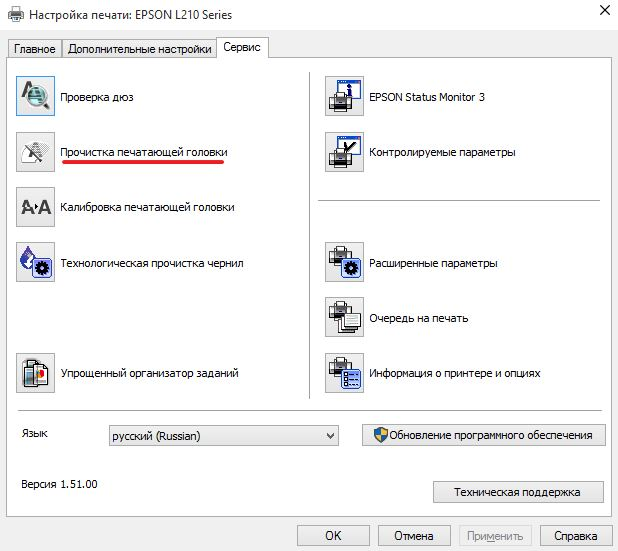Open the print queue (Очередь на печать) icon
Screen dimensions: 618x551
[x=344, y=317]
